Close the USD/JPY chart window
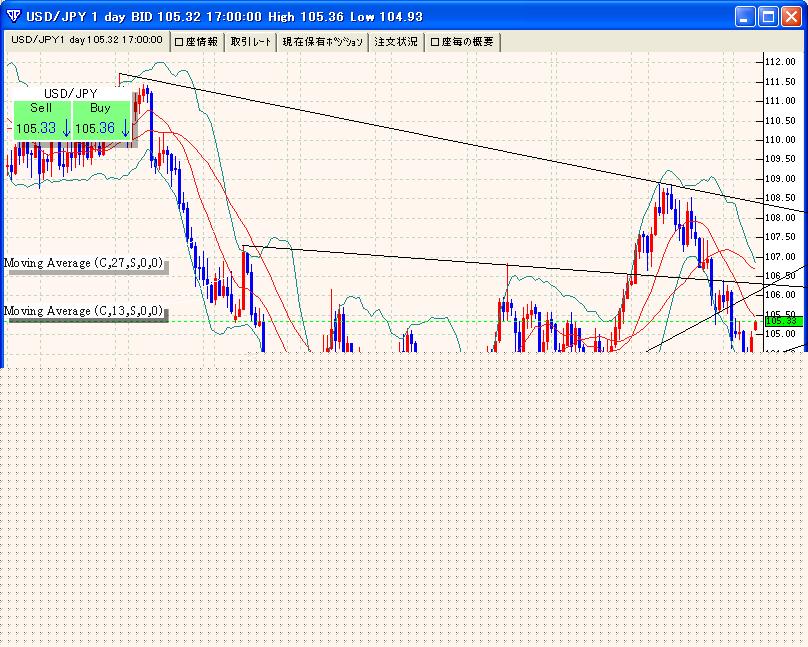The image size is (808, 647). pyautogui.click(x=791, y=16)
